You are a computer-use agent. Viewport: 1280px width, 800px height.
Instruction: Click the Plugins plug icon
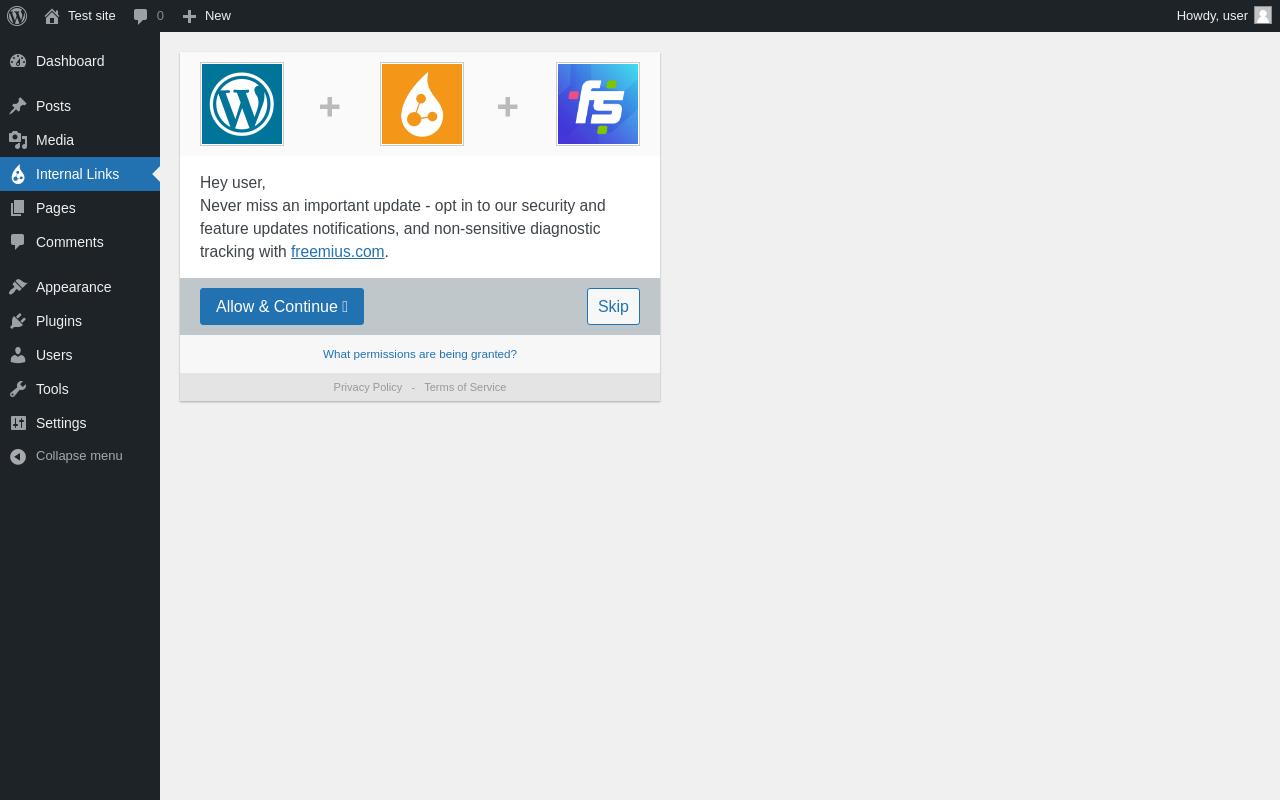18,321
